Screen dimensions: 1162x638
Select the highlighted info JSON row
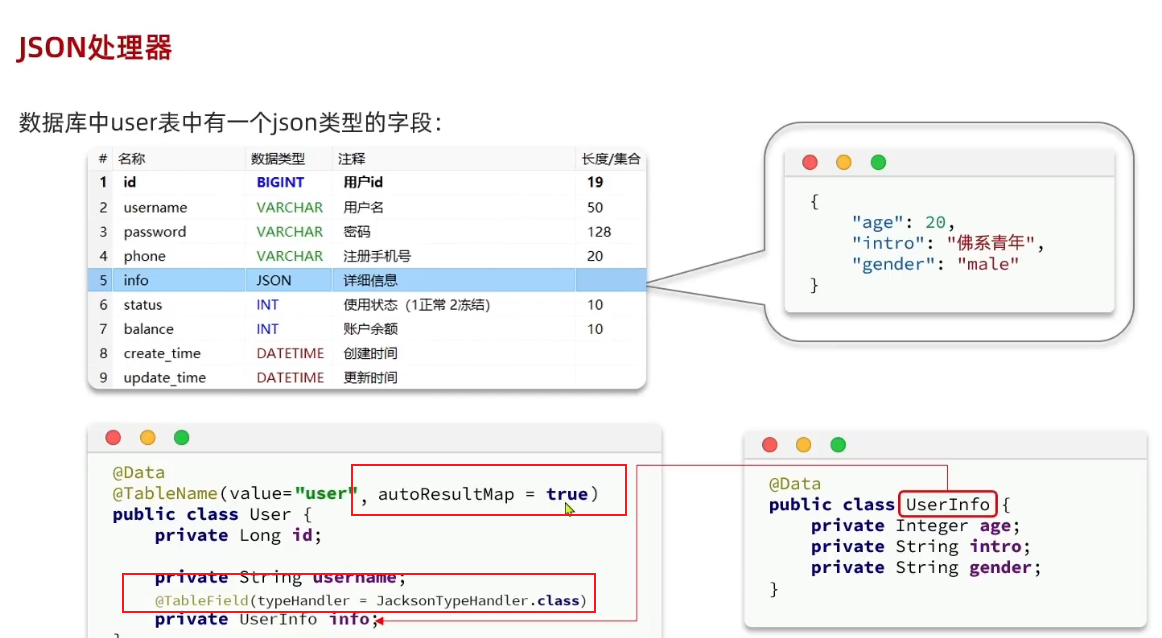coord(366,281)
